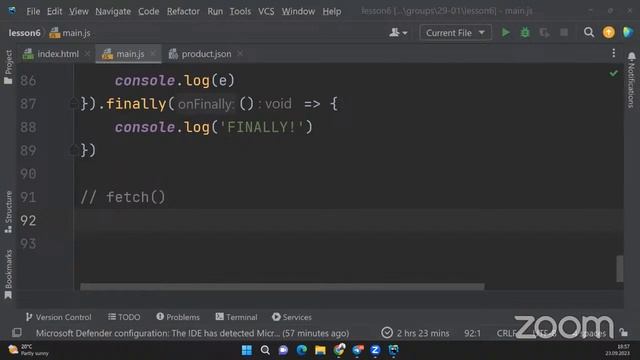Open the File menu
640x360 pixels.
click(x=33, y=11)
